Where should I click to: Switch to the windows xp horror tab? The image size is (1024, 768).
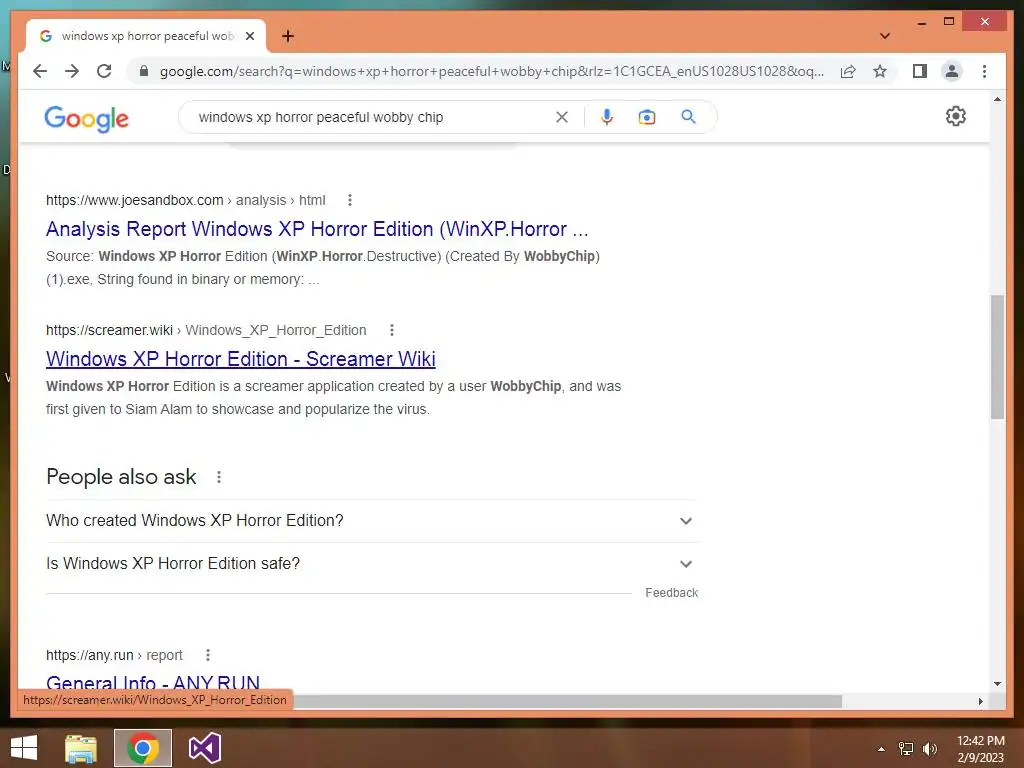146,36
